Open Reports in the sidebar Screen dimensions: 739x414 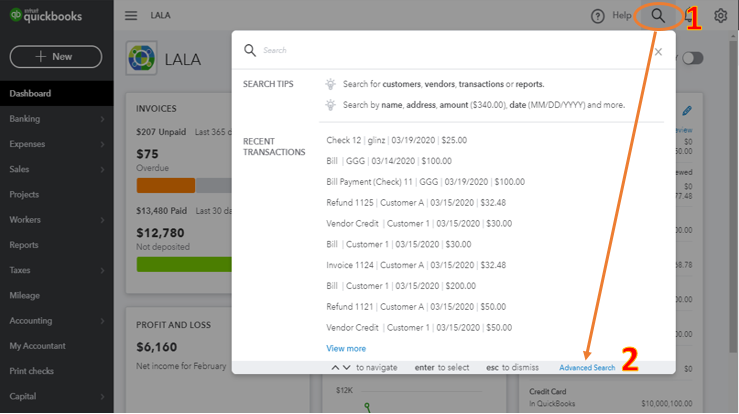[57, 245]
